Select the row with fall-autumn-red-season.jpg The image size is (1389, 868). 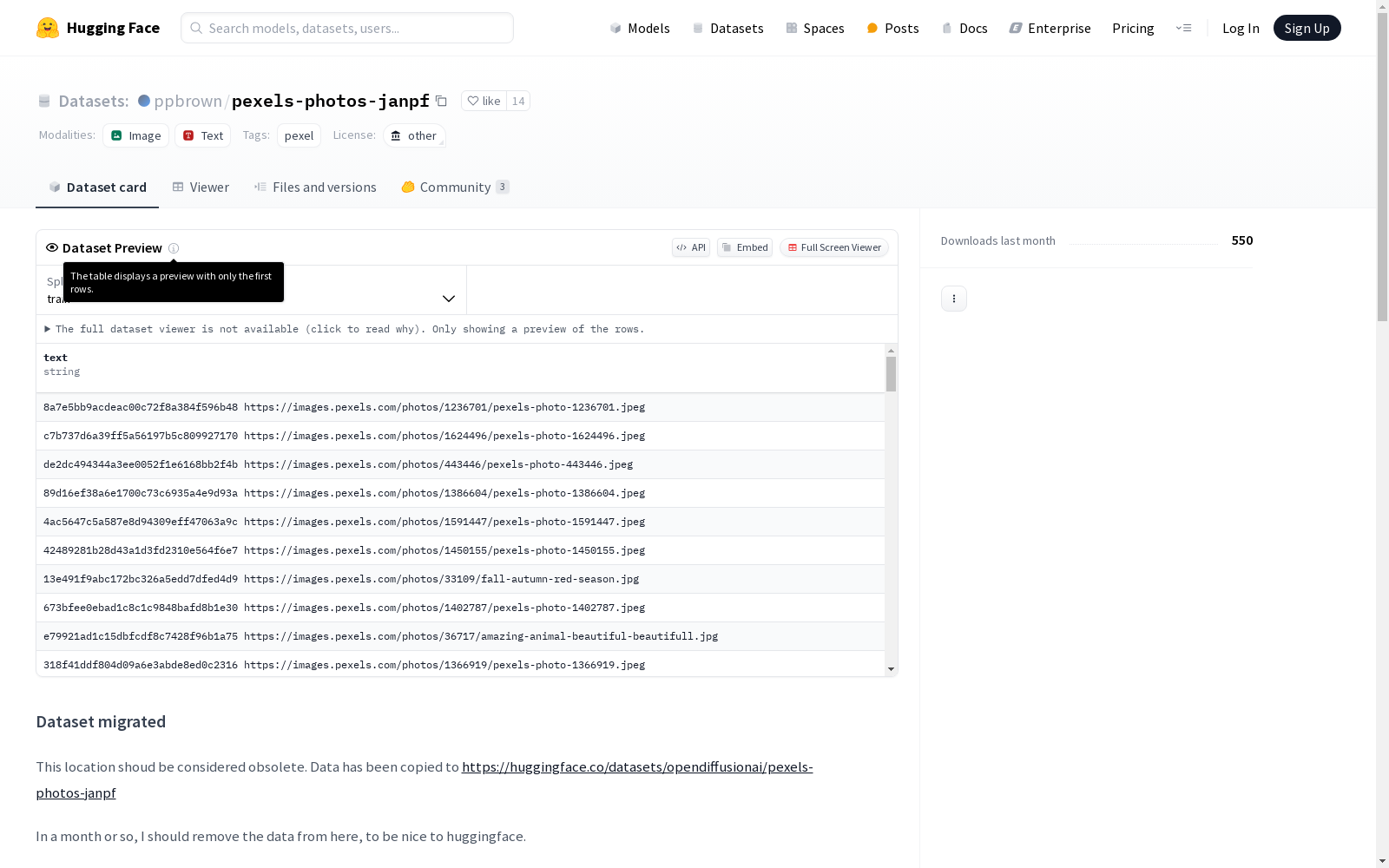pyautogui.click(x=460, y=579)
